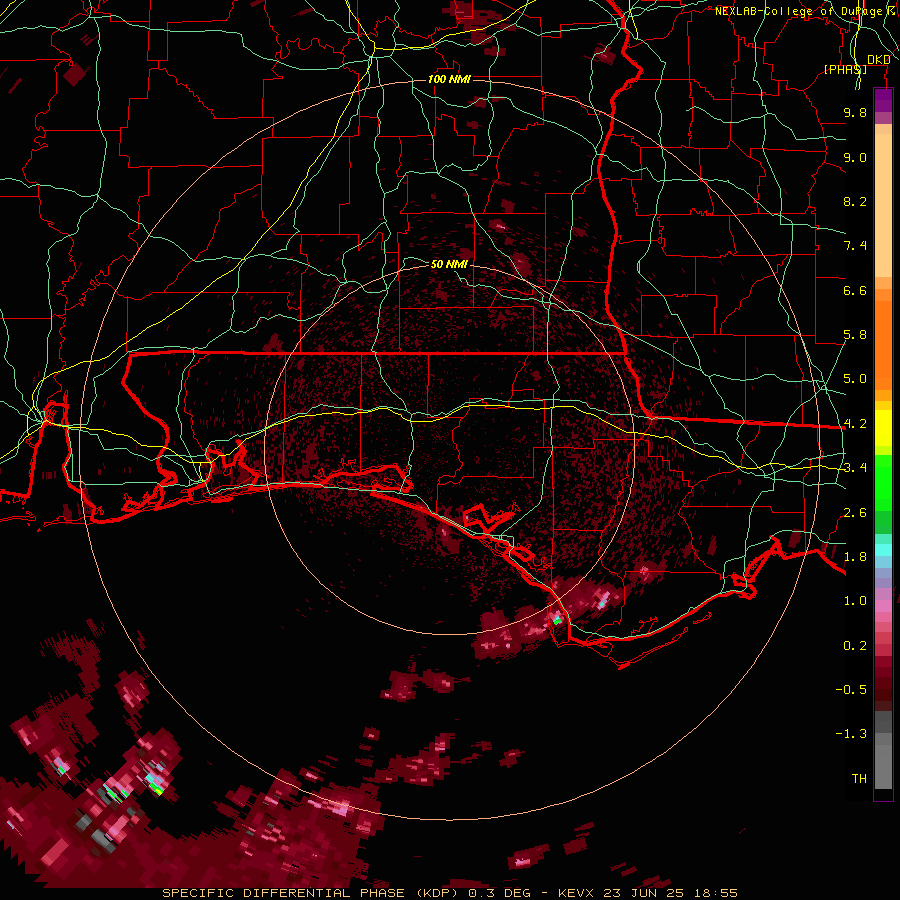Select the 9.8 legend value

click(855, 112)
